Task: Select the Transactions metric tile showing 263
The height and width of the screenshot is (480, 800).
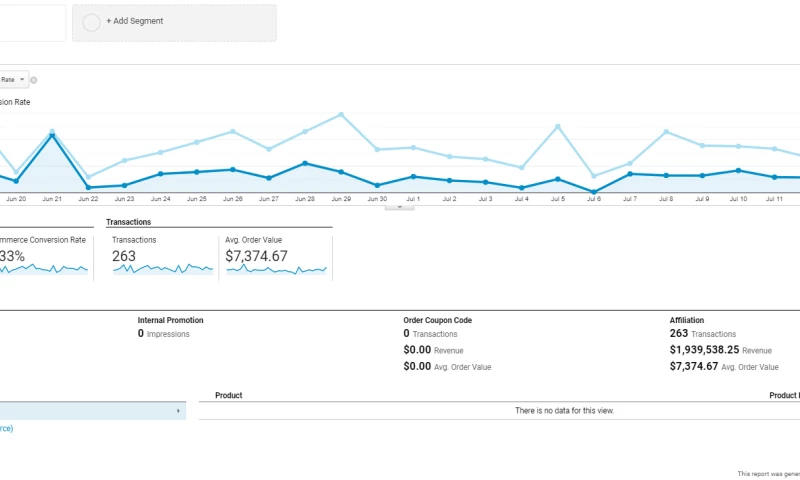Action: tap(161, 256)
